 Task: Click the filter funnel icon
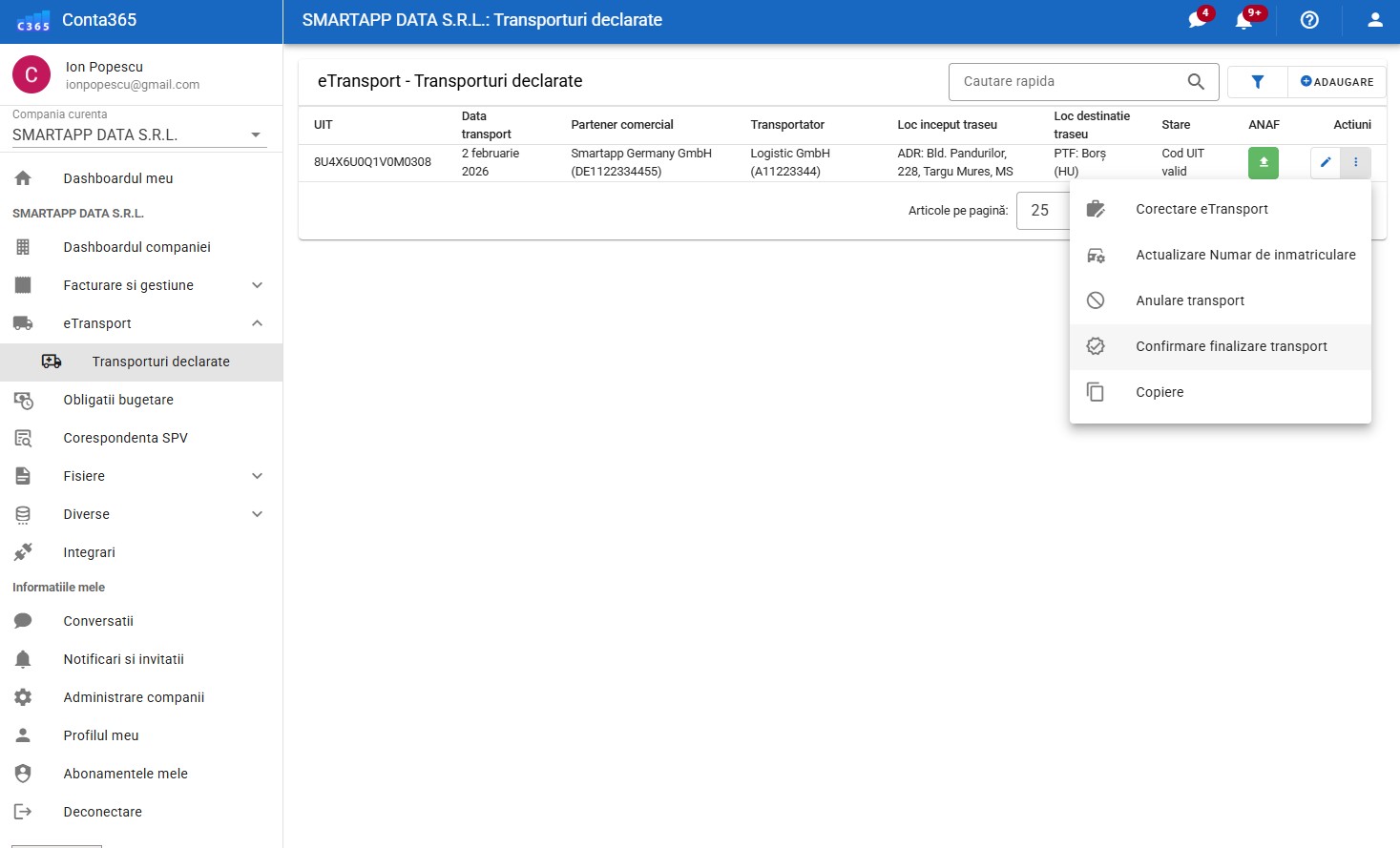[x=1257, y=82]
